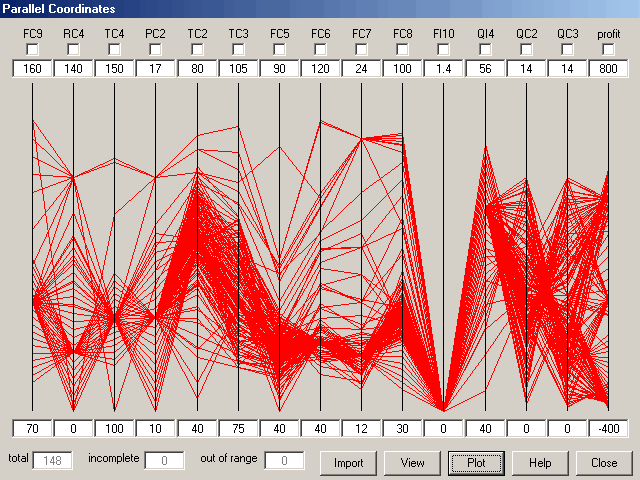
Task: Enable the profit axis checkbox
Action: (608, 49)
